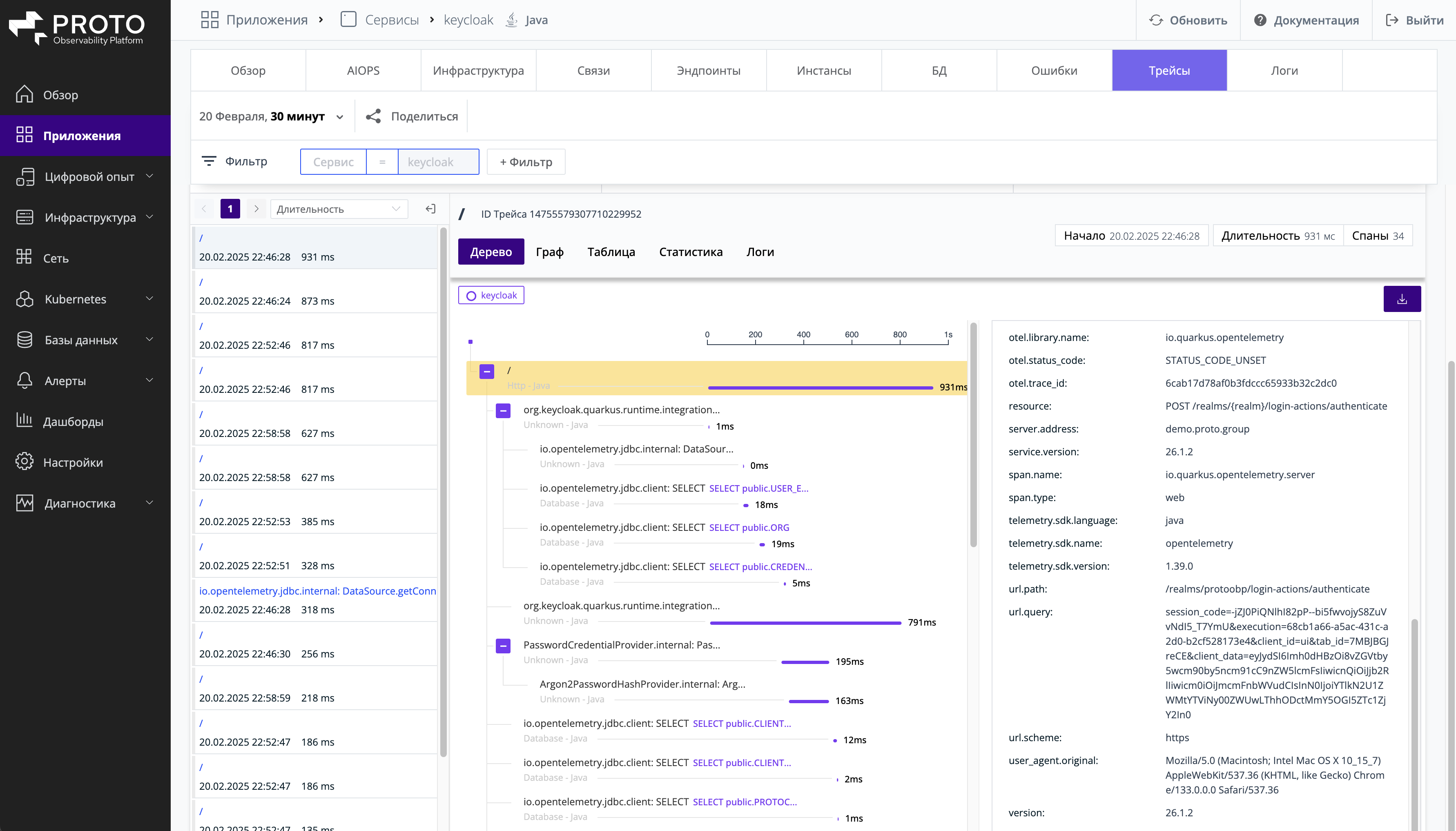
Task: Open the Обзор sidebar home icon
Action: click(25, 94)
